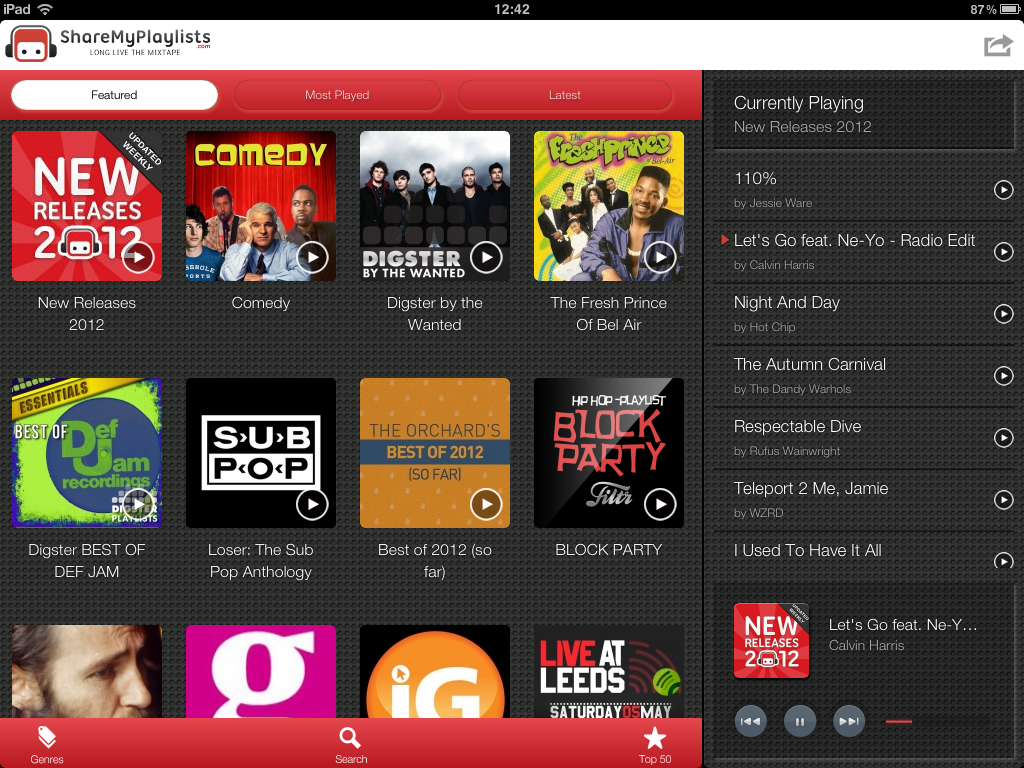Play The Autumn Carnival track button
Screen dimensions: 1024x768
1004,376
